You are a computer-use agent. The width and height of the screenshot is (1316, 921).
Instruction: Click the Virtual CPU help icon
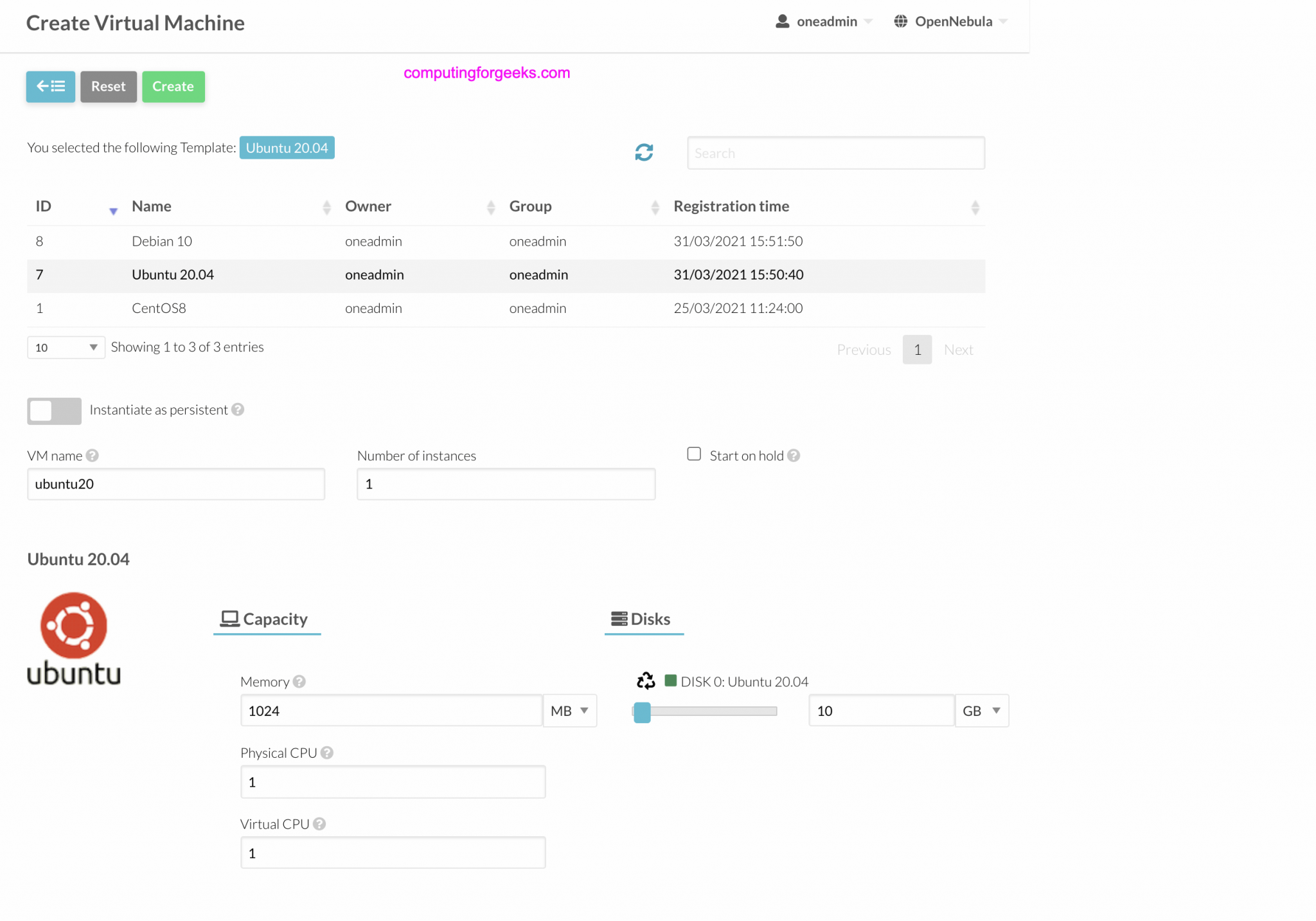coord(319,824)
